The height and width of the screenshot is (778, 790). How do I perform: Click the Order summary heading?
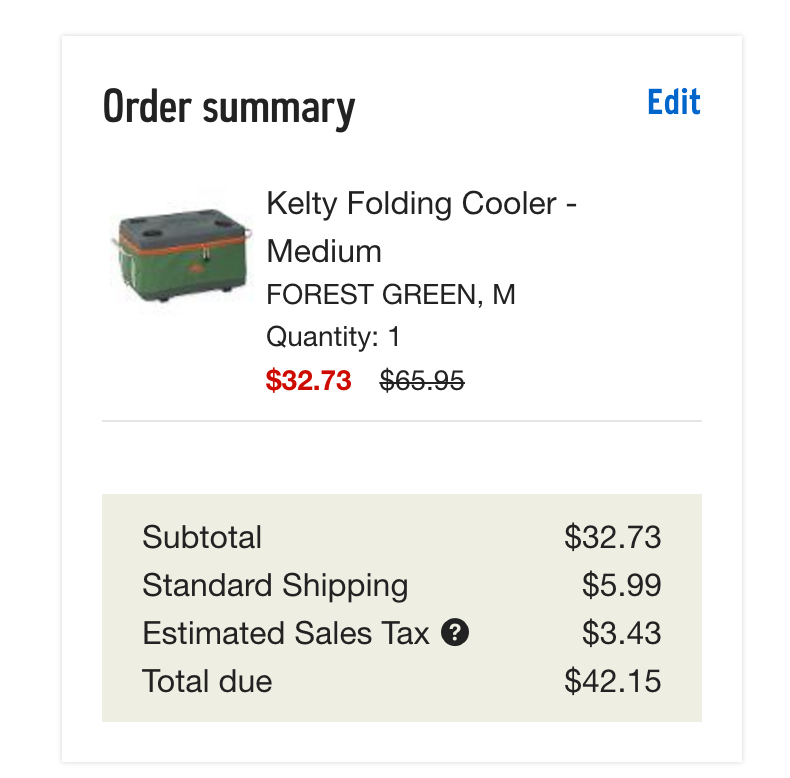pyautogui.click(x=229, y=107)
